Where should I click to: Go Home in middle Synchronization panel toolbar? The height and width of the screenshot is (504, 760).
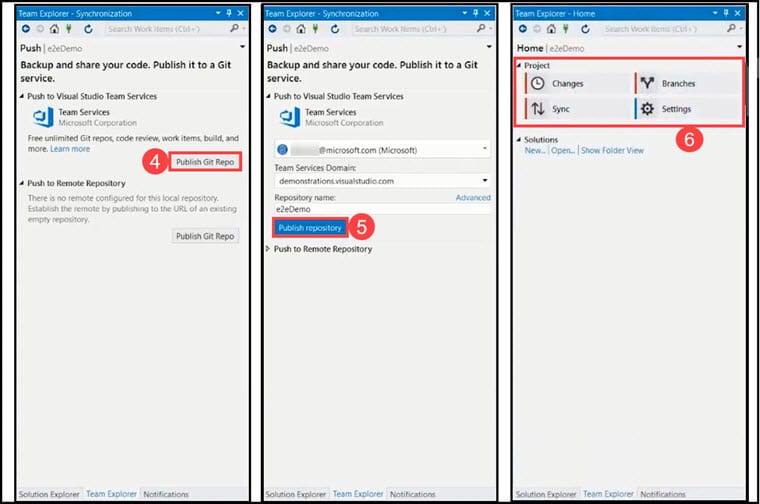click(x=301, y=29)
